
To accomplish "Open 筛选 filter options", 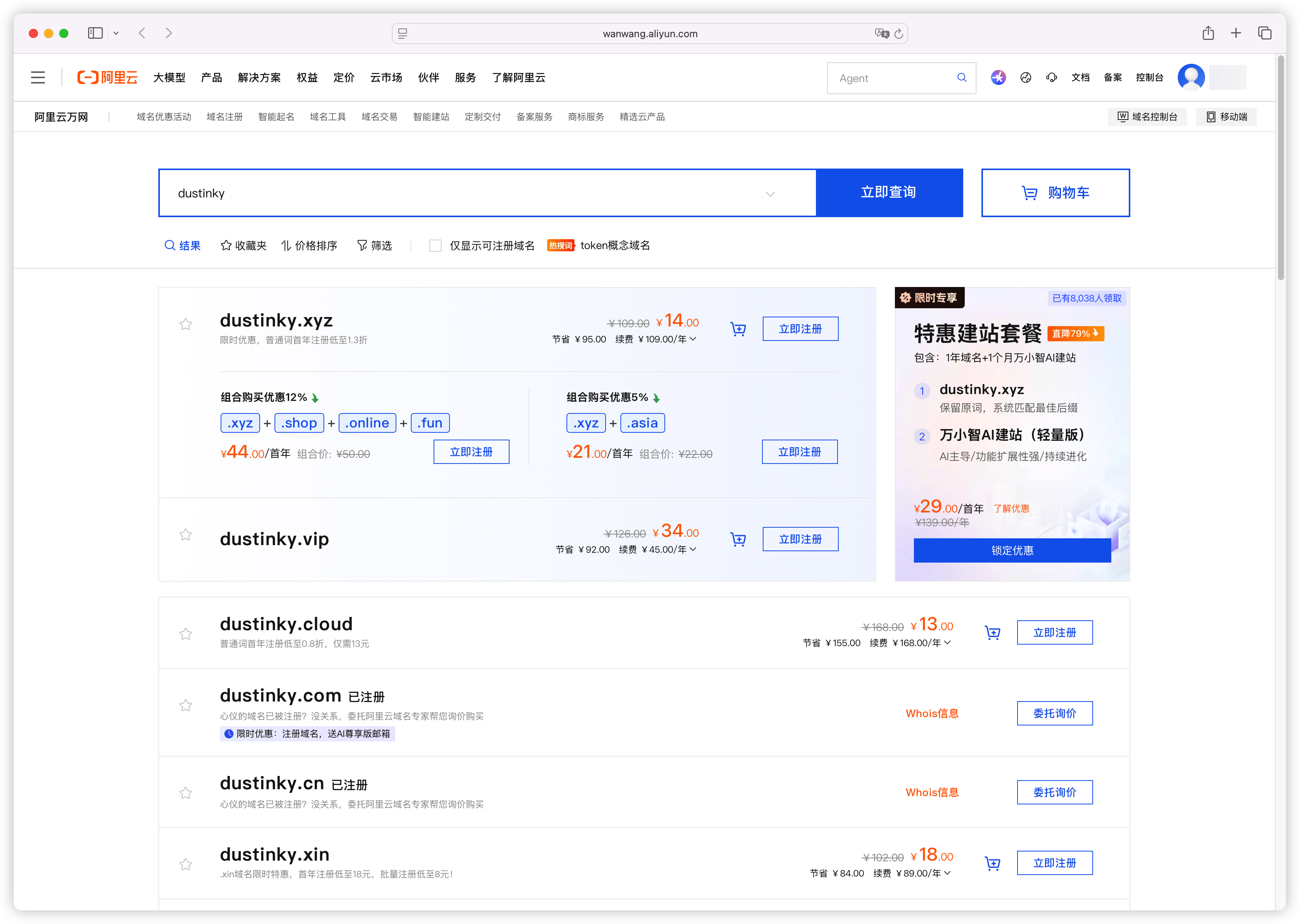I will click(x=374, y=246).
